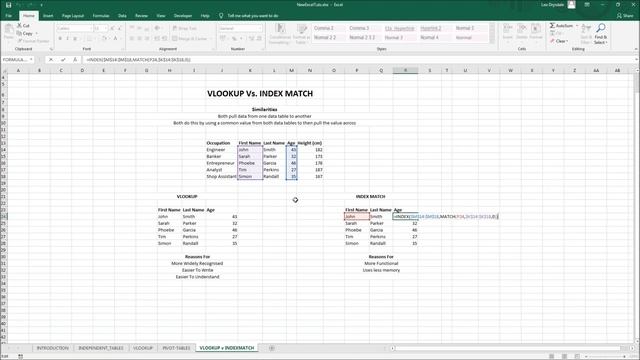Switch to Page Break Preview in status bar
The width and height of the screenshot is (640, 360).
pos(576,356)
